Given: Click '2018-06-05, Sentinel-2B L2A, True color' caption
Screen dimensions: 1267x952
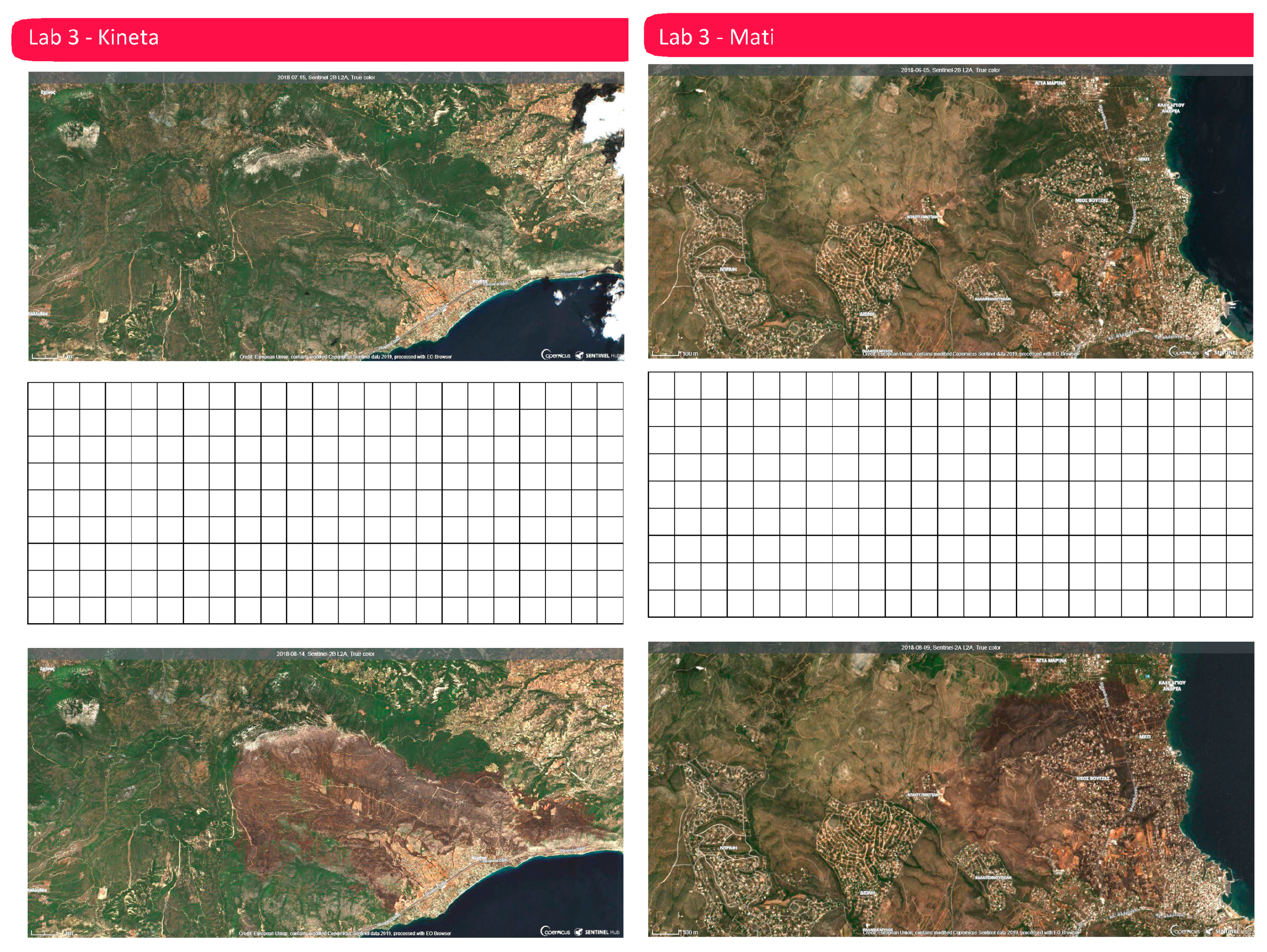Looking at the screenshot, I should [950, 70].
